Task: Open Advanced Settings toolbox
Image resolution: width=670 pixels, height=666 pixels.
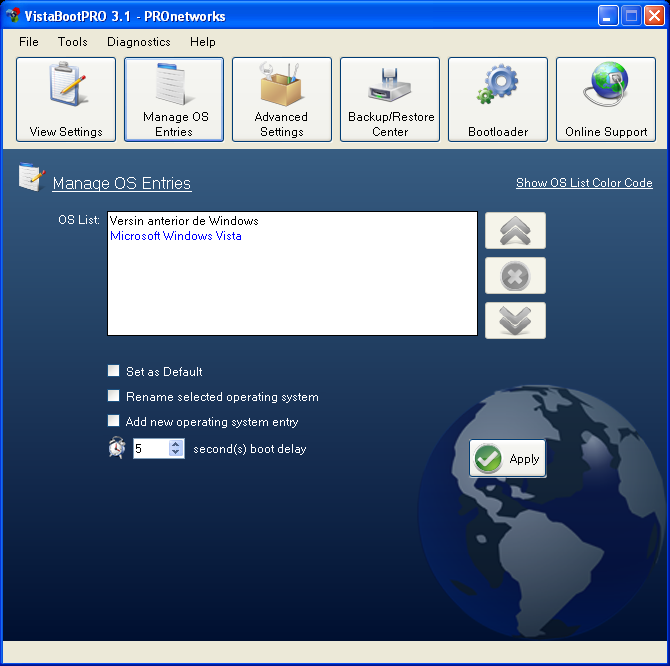Action: pos(282,99)
